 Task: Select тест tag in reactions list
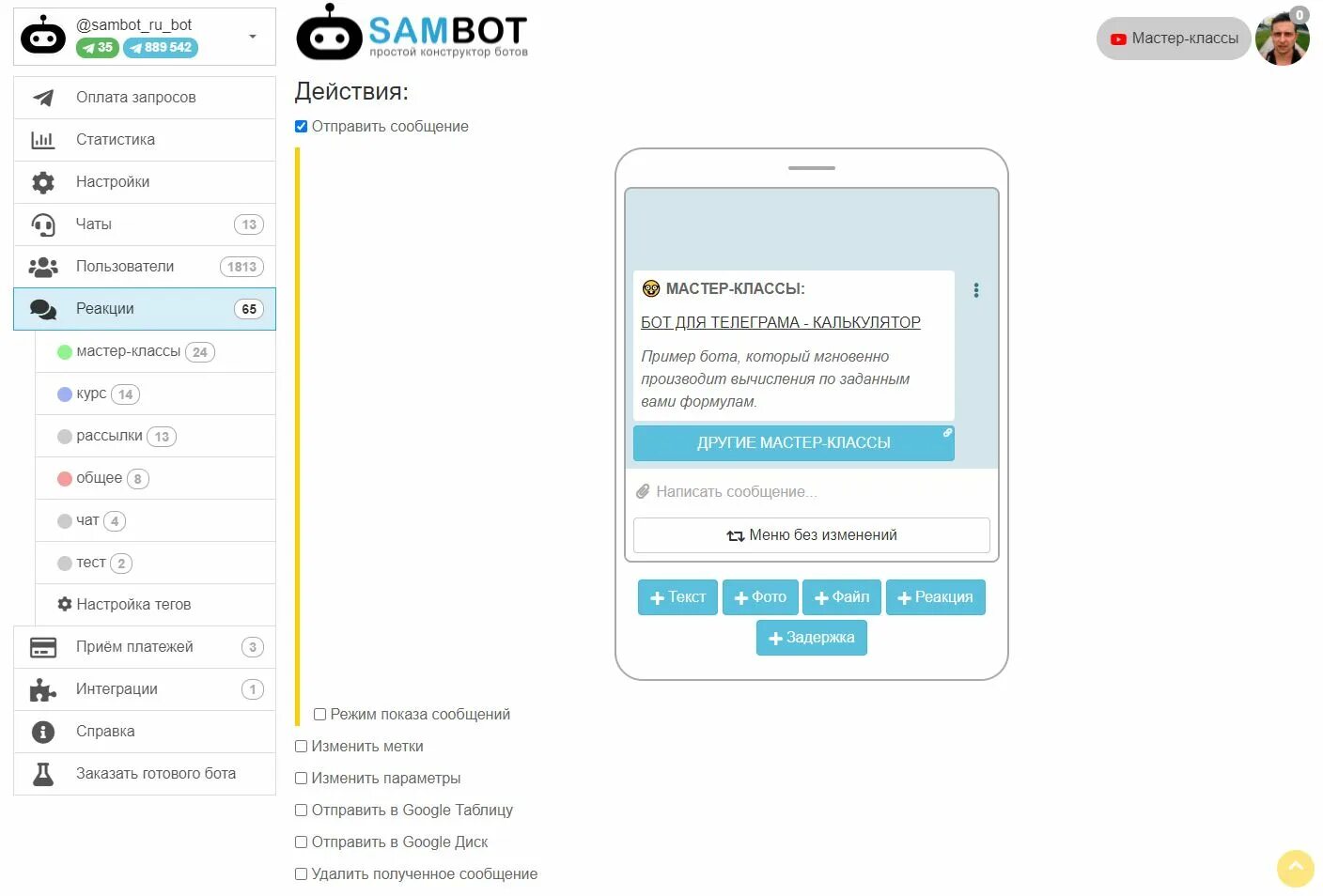(x=155, y=563)
